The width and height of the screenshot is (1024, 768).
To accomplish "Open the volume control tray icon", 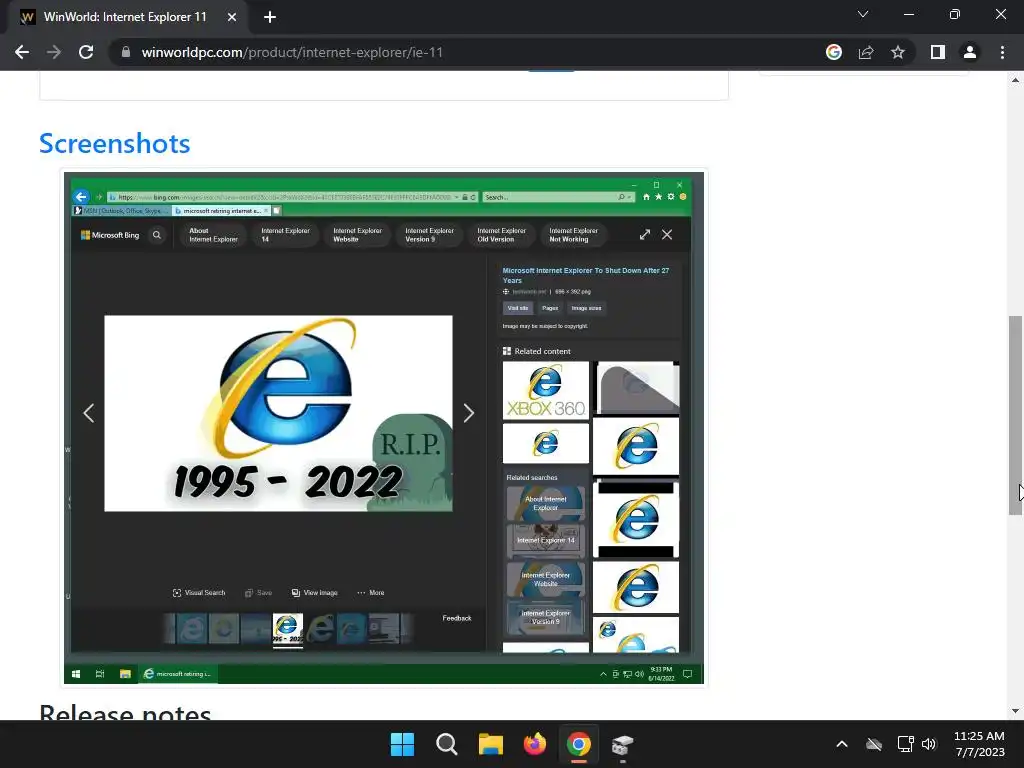I will [x=929, y=744].
